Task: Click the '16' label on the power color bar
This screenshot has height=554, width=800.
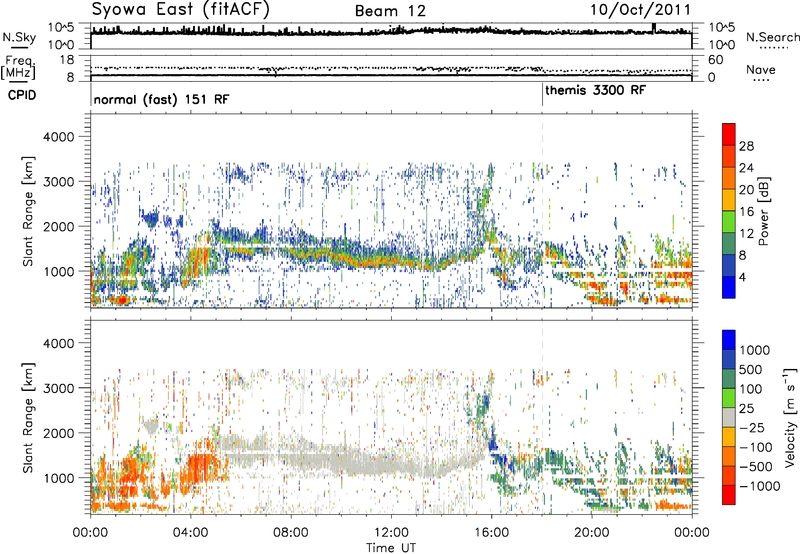Action: point(746,212)
